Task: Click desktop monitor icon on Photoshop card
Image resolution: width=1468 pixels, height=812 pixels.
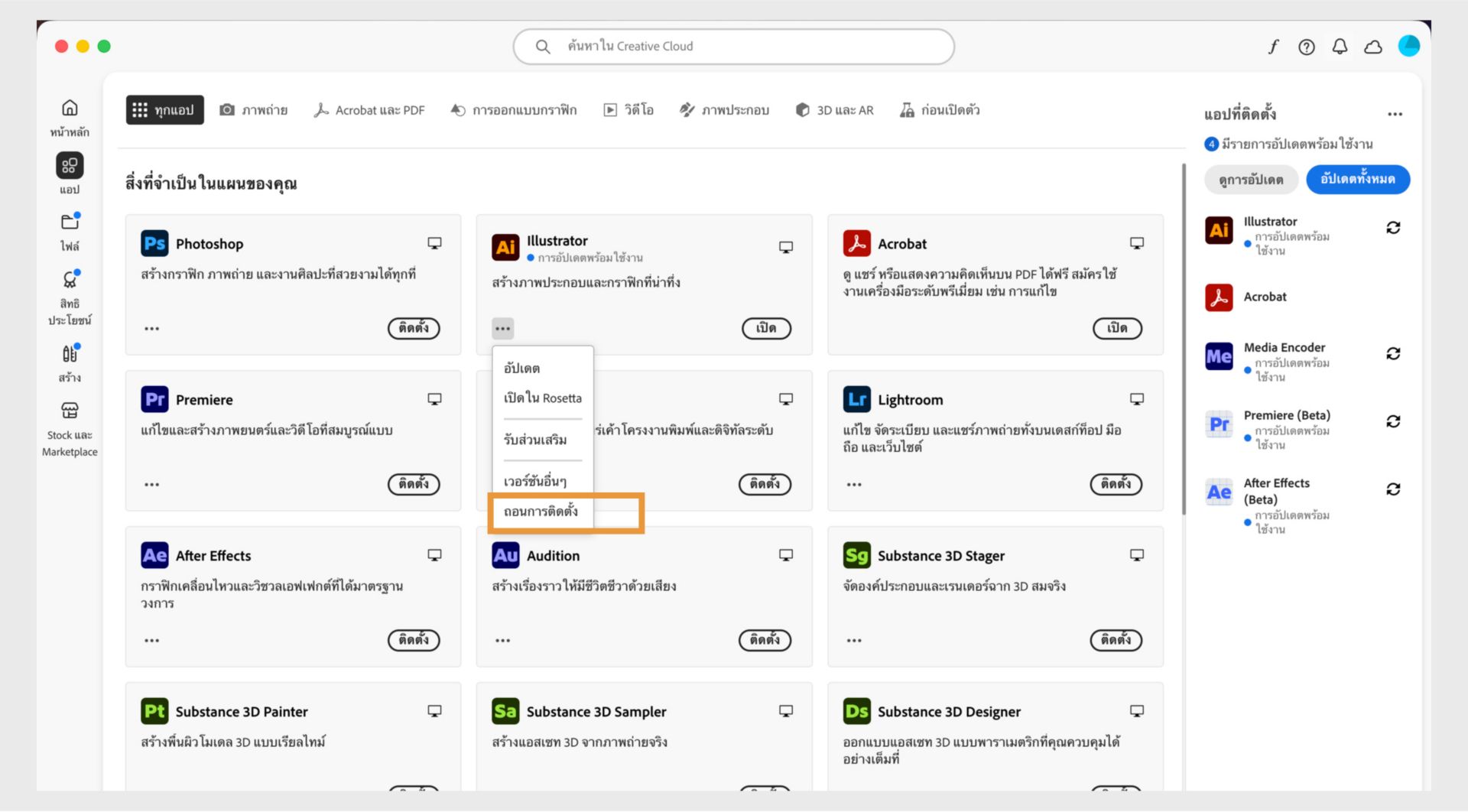Action: click(x=434, y=243)
